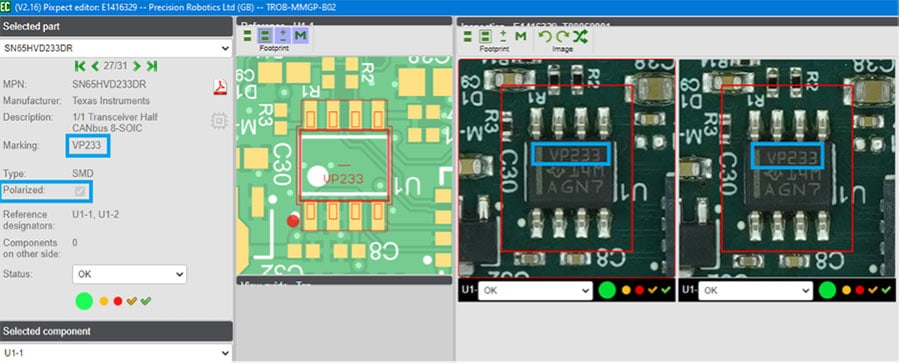Go to next part arrow
The height and width of the screenshot is (364, 900).
coord(137,67)
